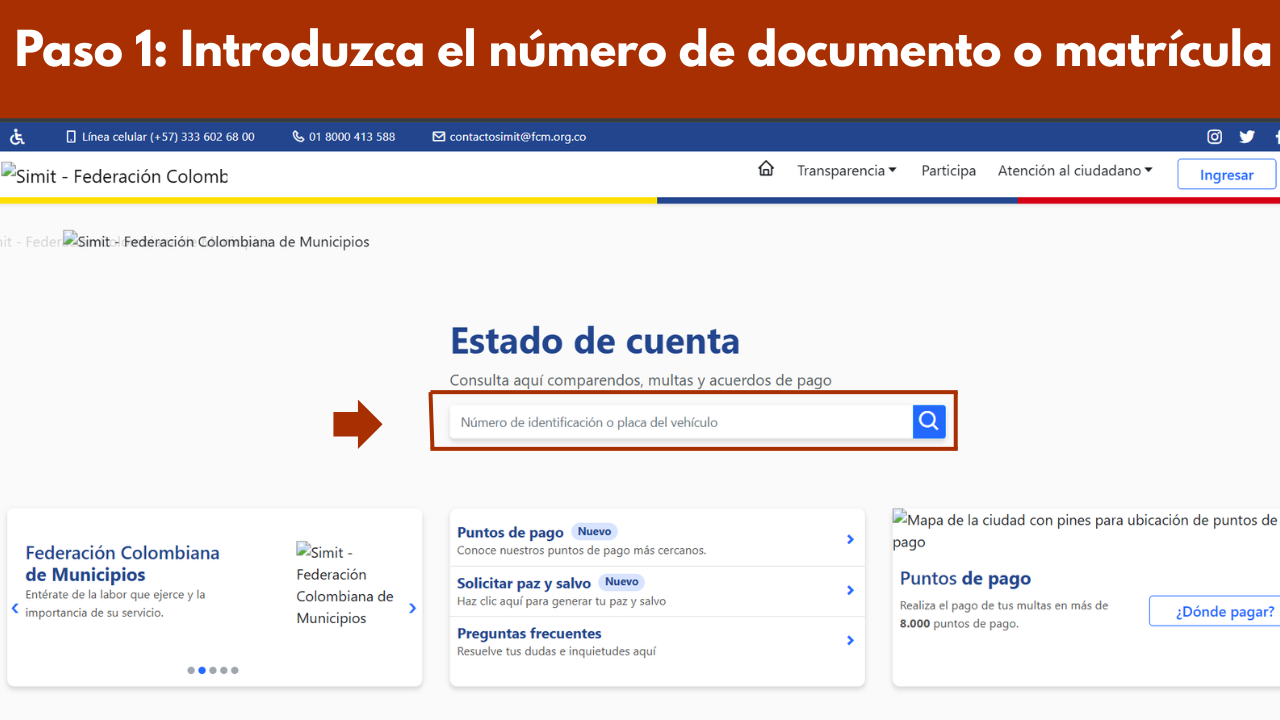Viewport: 1280px width, 720px height.
Task: Focus the identification or plate number field
Action: pyautogui.click(x=681, y=422)
